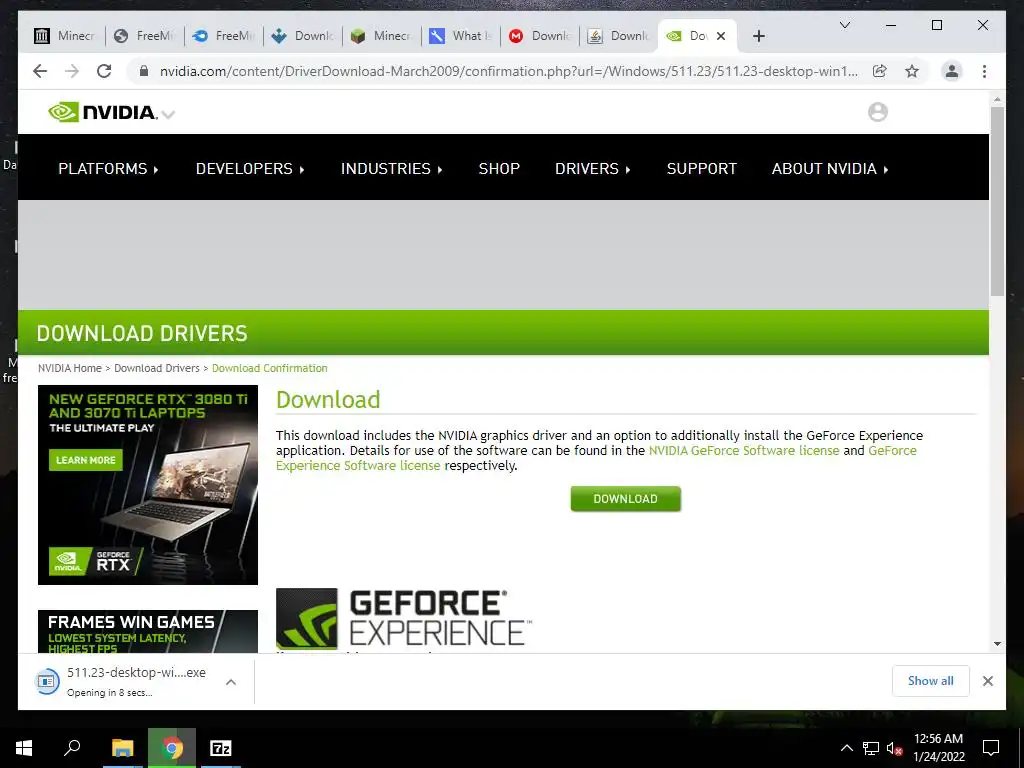The height and width of the screenshot is (768, 1024).
Task: Switch to the Minecraft tab with the block icon
Action: click(x=381, y=36)
